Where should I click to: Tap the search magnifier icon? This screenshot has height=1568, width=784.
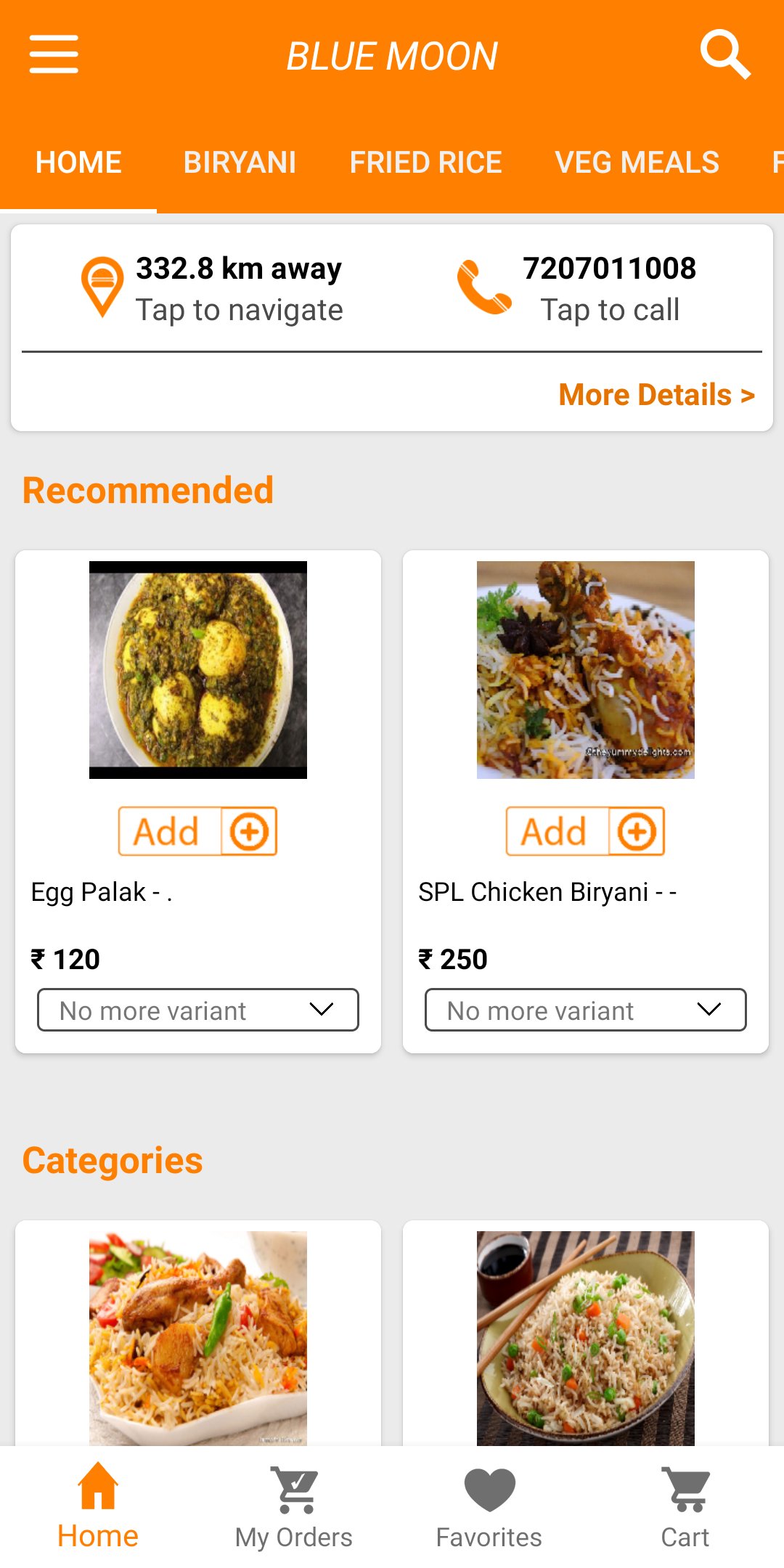click(x=724, y=54)
